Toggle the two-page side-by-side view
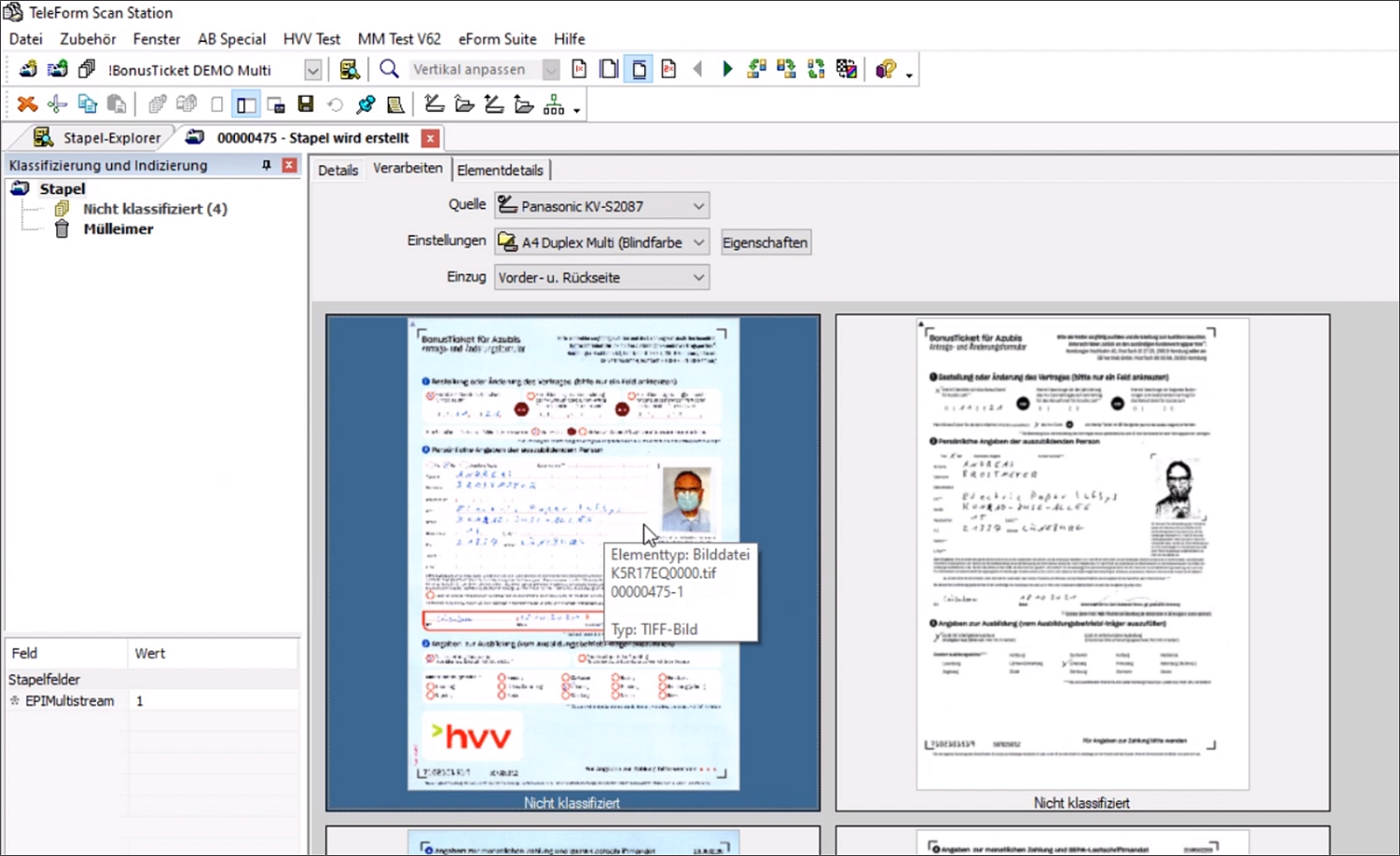Screen dimensions: 1400x856 pos(246,104)
